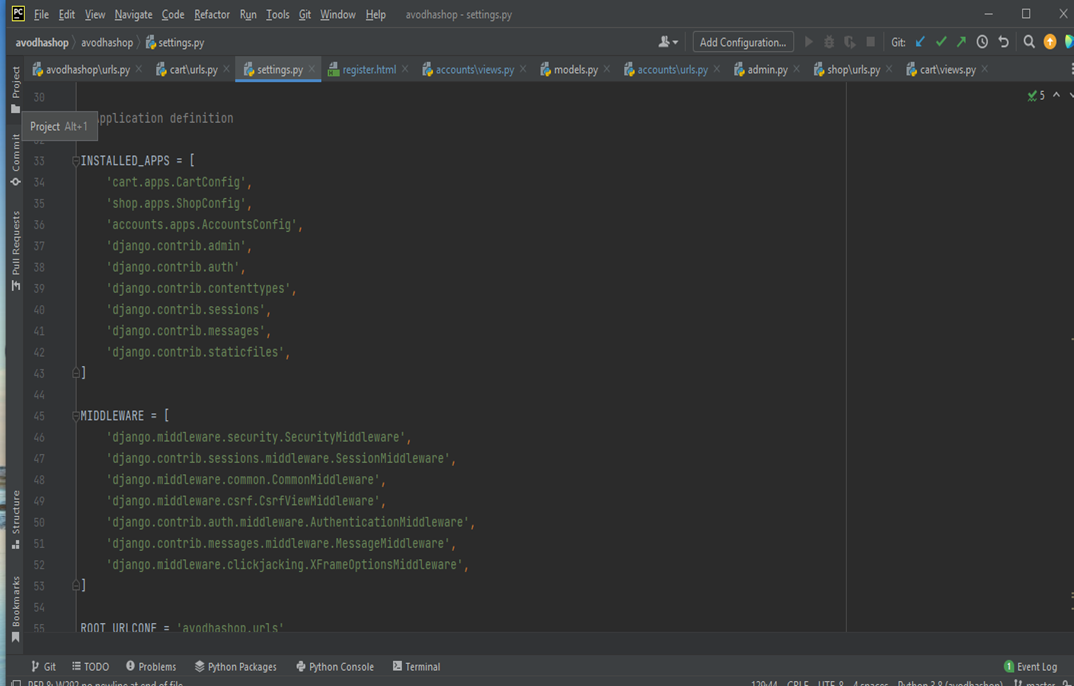Show the Structure tool window sidebar
The width and height of the screenshot is (1074, 686).
coord(14,512)
